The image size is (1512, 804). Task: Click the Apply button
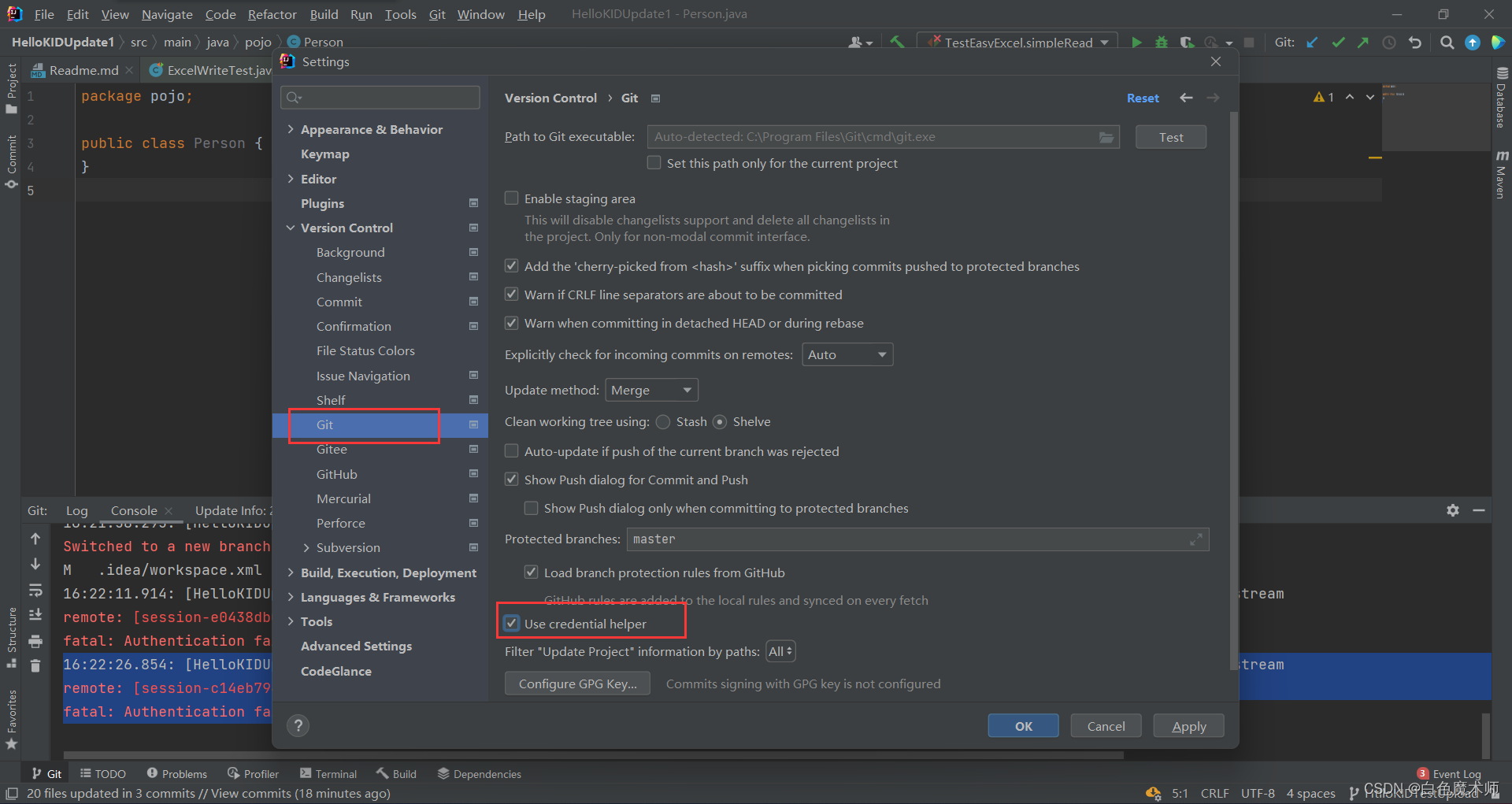click(x=1188, y=726)
